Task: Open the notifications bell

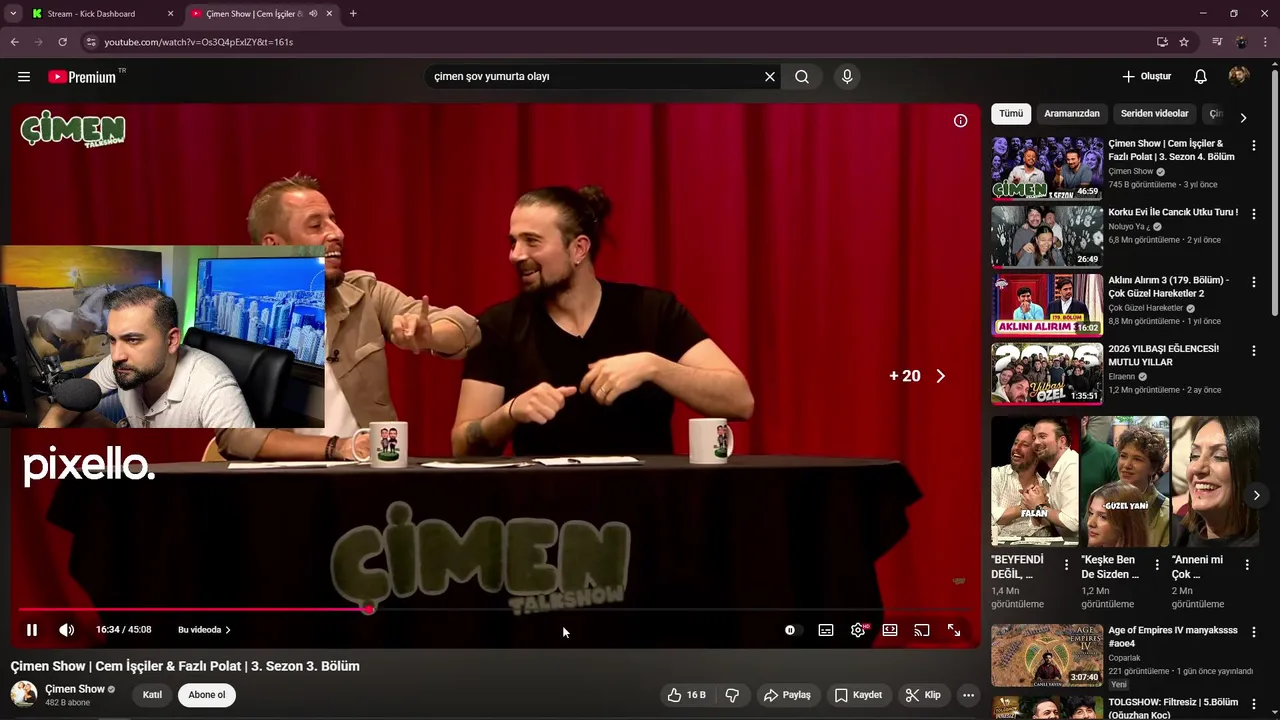Action: [1201, 76]
